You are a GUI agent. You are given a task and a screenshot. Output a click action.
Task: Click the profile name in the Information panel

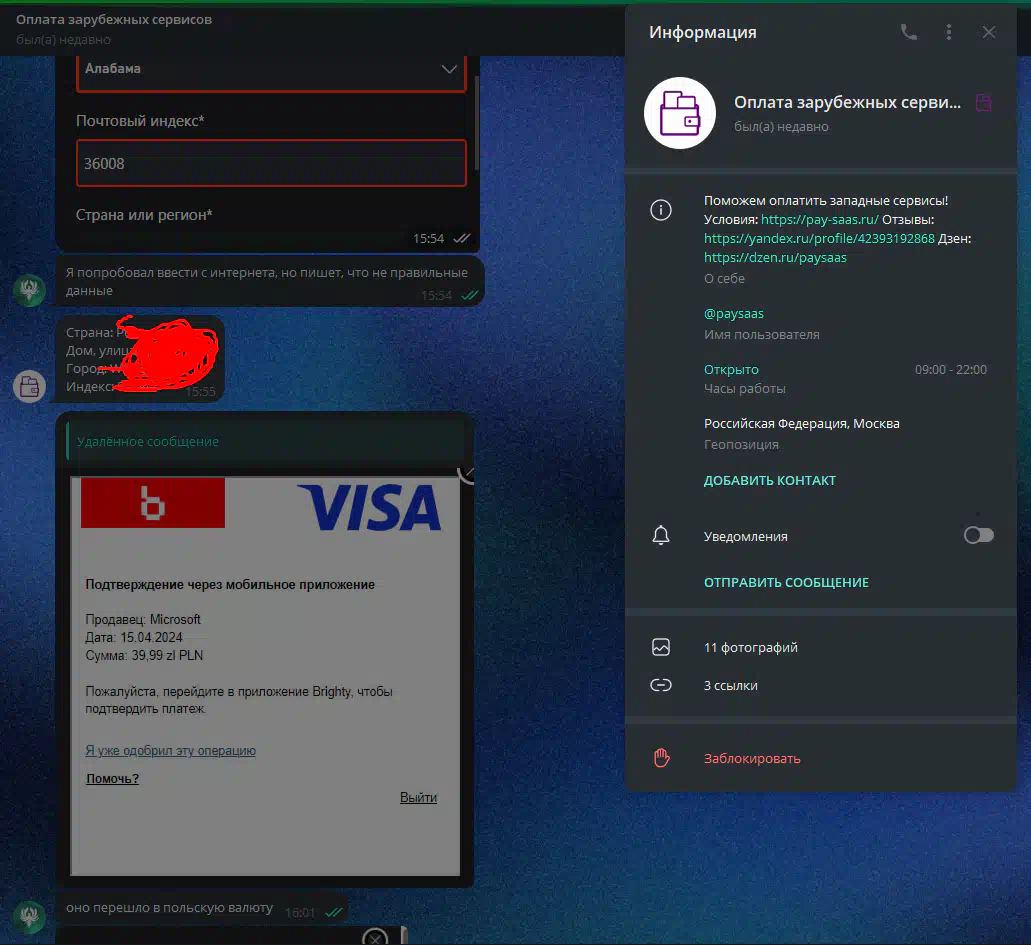click(x=847, y=103)
